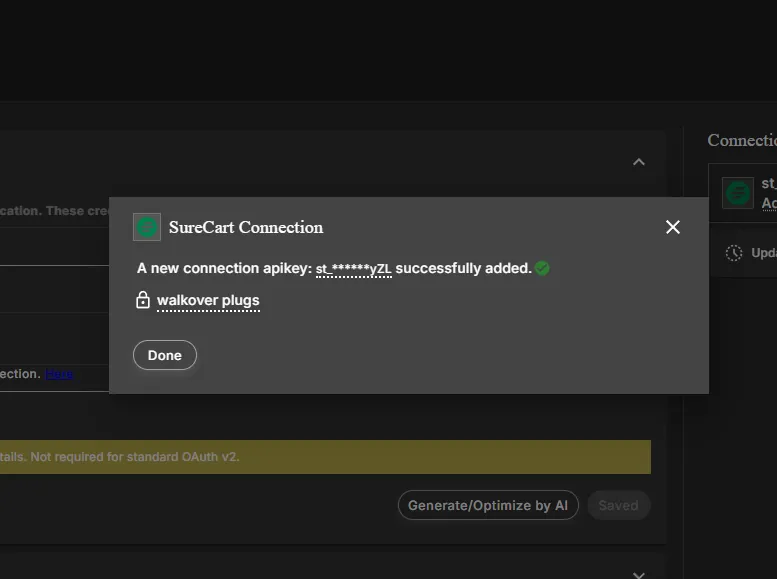Image resolution: width=777 pixels, height=579 pixels.
Task: Click the Saved button
Action: point(618,505)
